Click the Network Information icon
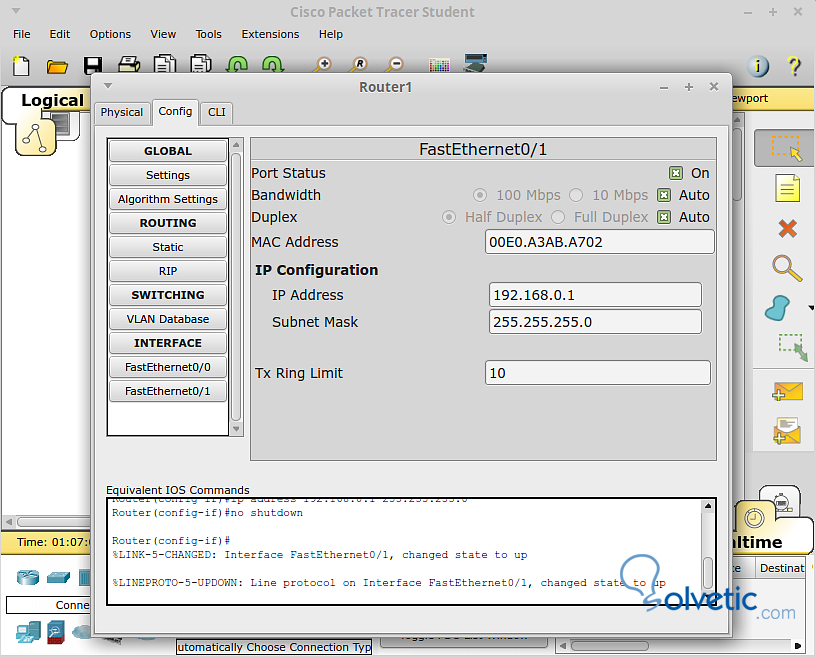816x657 pixels. (758, 66)
